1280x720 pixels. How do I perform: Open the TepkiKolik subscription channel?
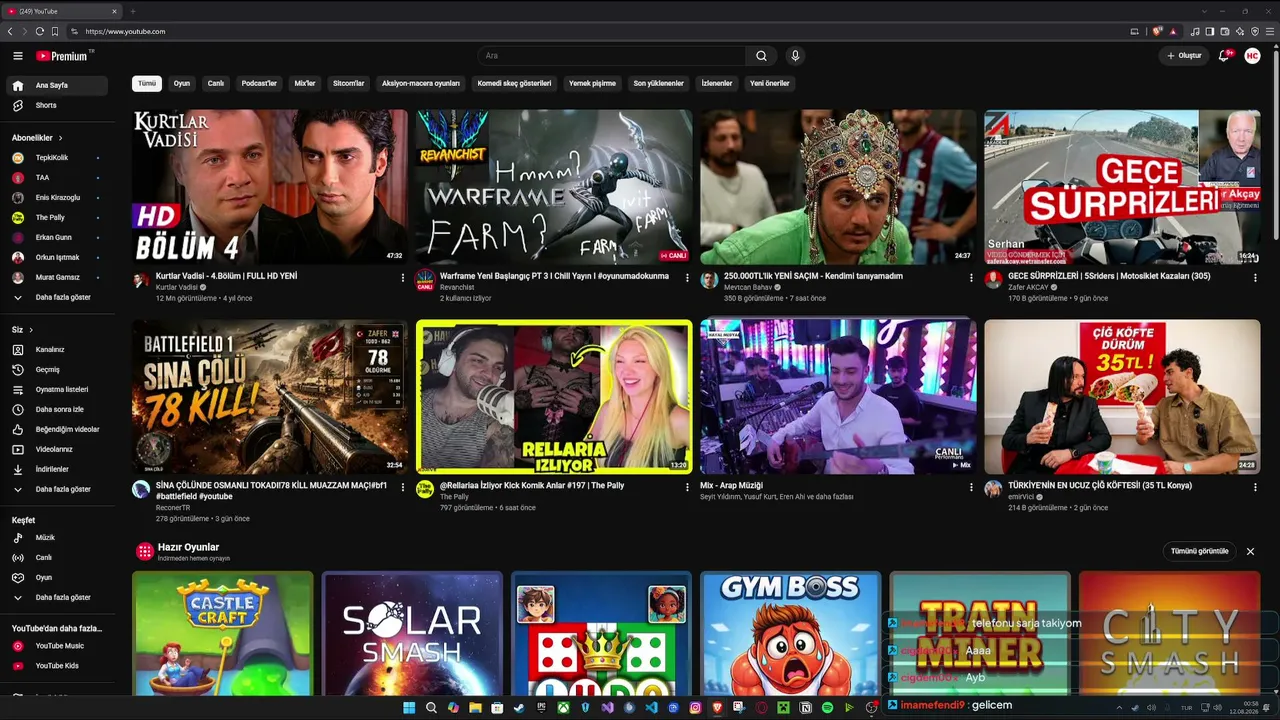coord(58,157)
